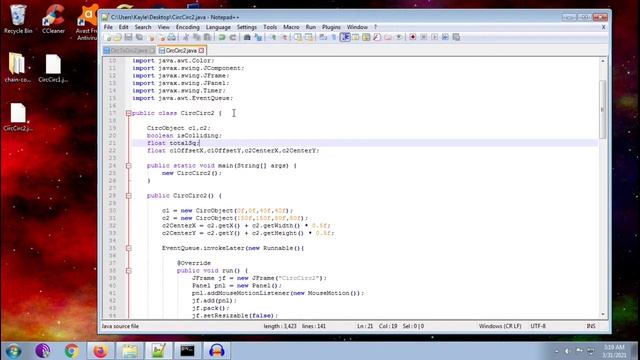Screen dimensions: 640x360
Task: Open the Document Map panel icon
Action: coord(366,38)
